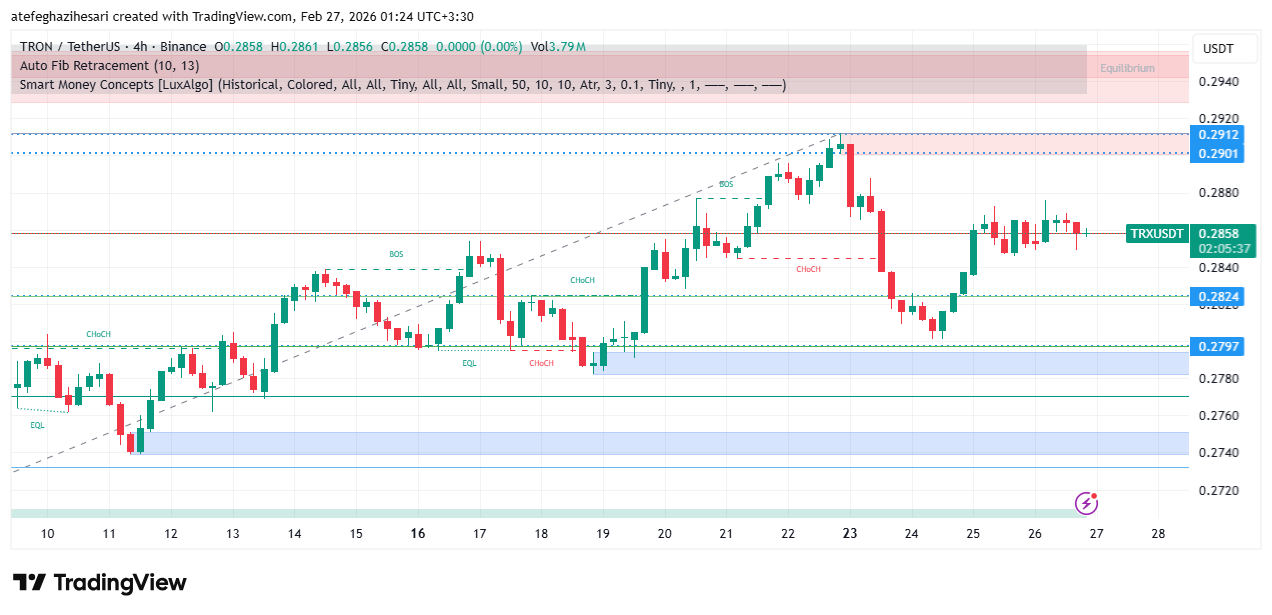Click the TradingView logo at bottom left

click(99, 583)
